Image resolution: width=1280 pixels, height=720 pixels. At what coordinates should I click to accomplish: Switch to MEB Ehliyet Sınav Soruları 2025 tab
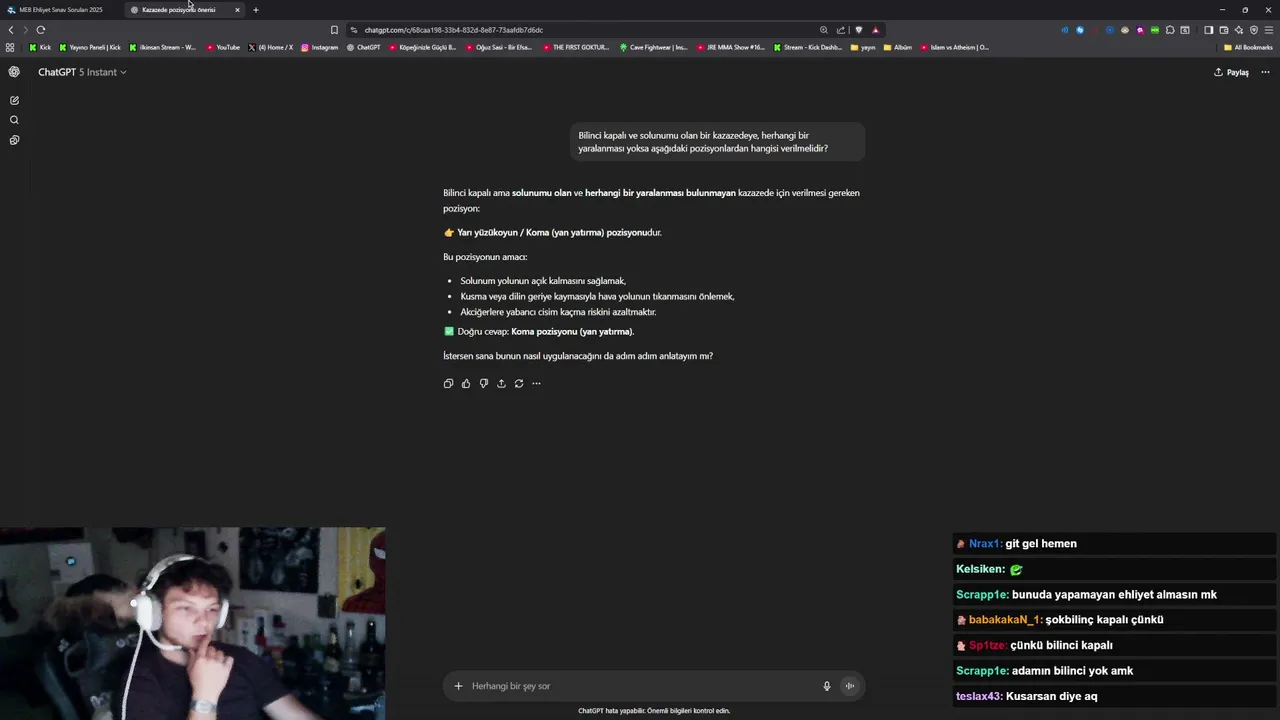point(62,10)
